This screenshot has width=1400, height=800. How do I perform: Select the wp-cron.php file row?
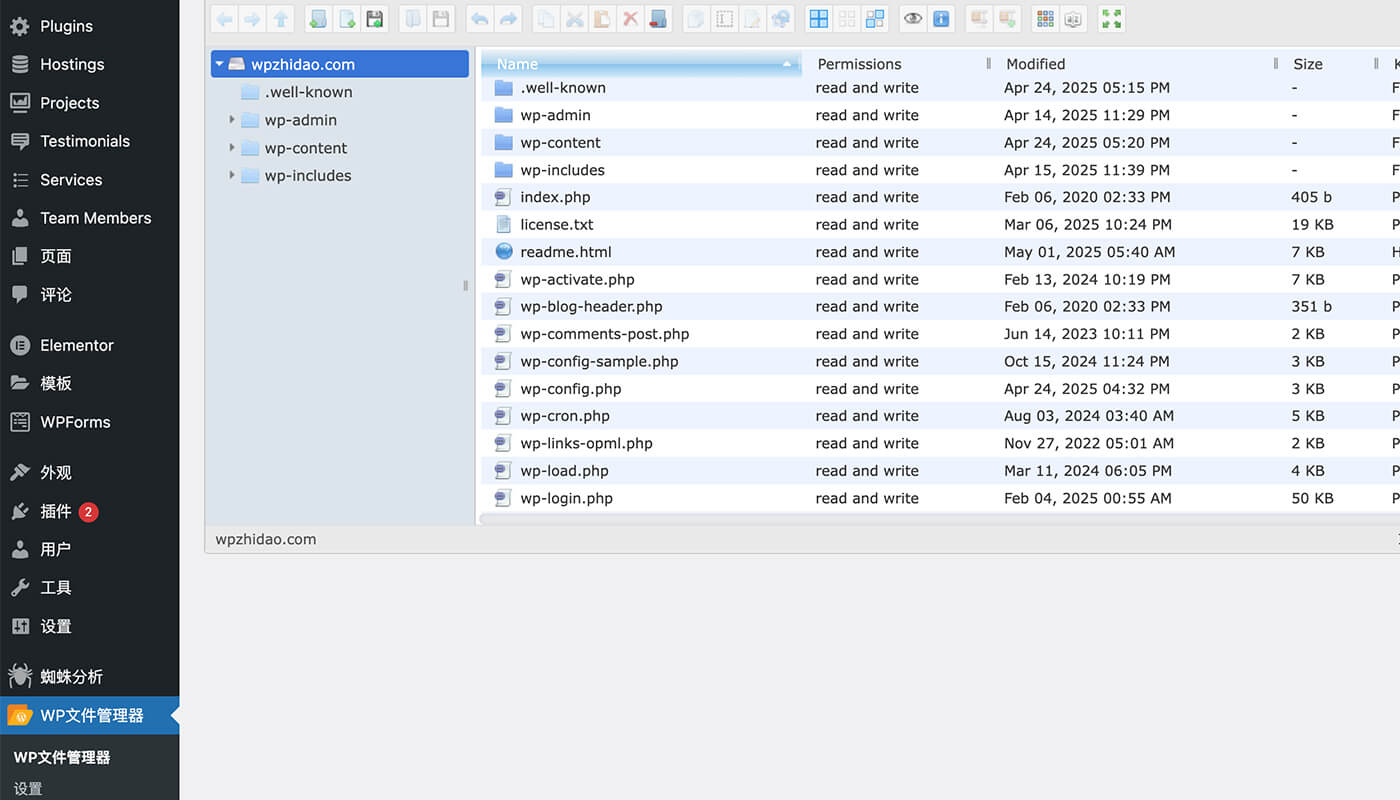point(940,416)
